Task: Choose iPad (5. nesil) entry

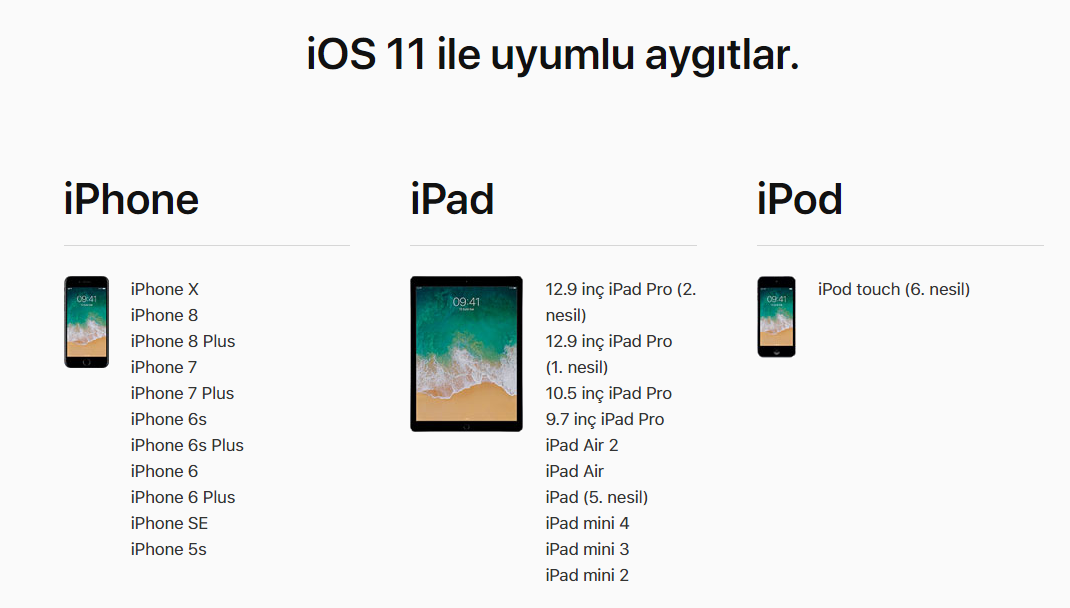Action: 596,497
